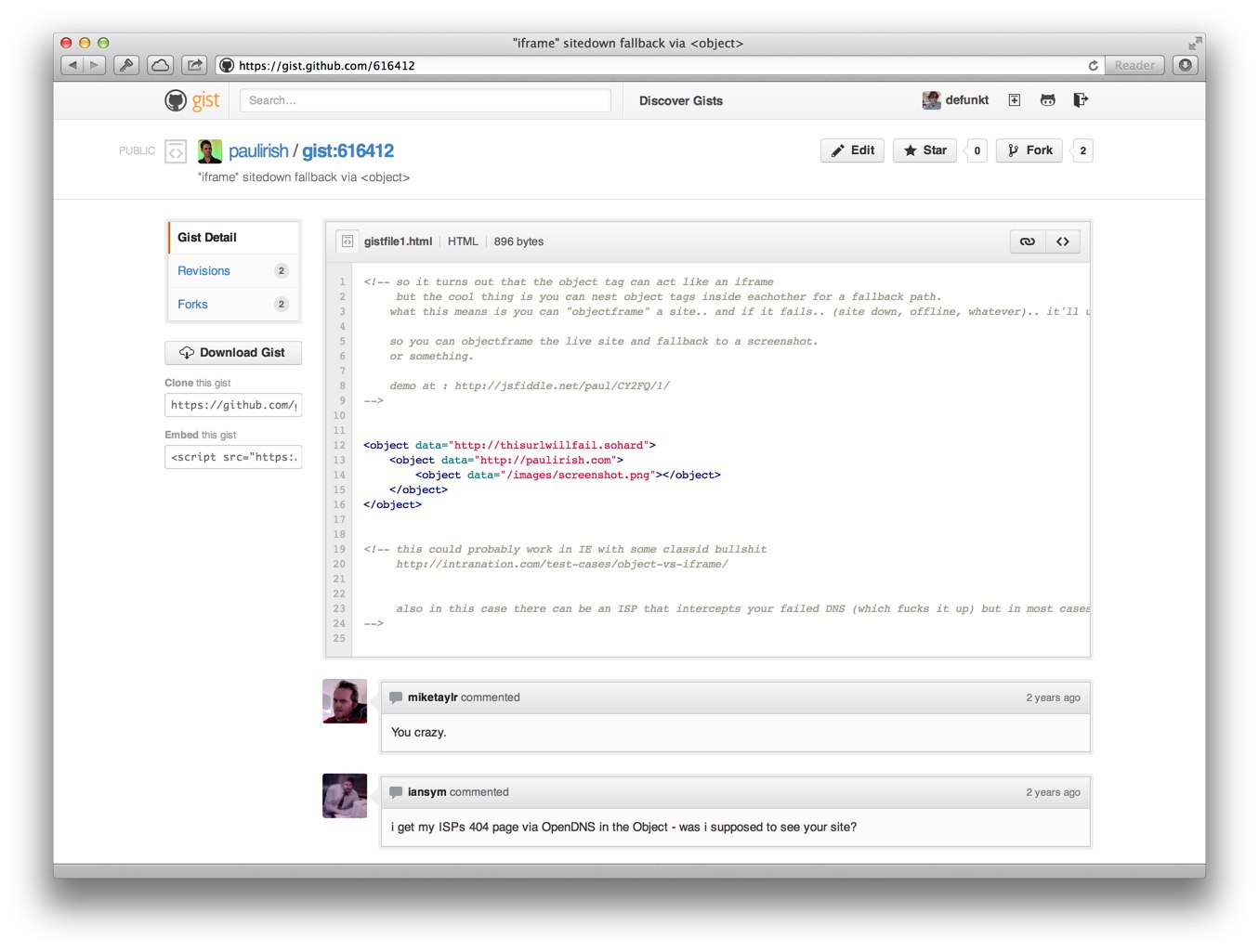The width and height of the screenshot is (1259, 952).
Task: Open iCloud tabs icon
Action: [160, 65]
